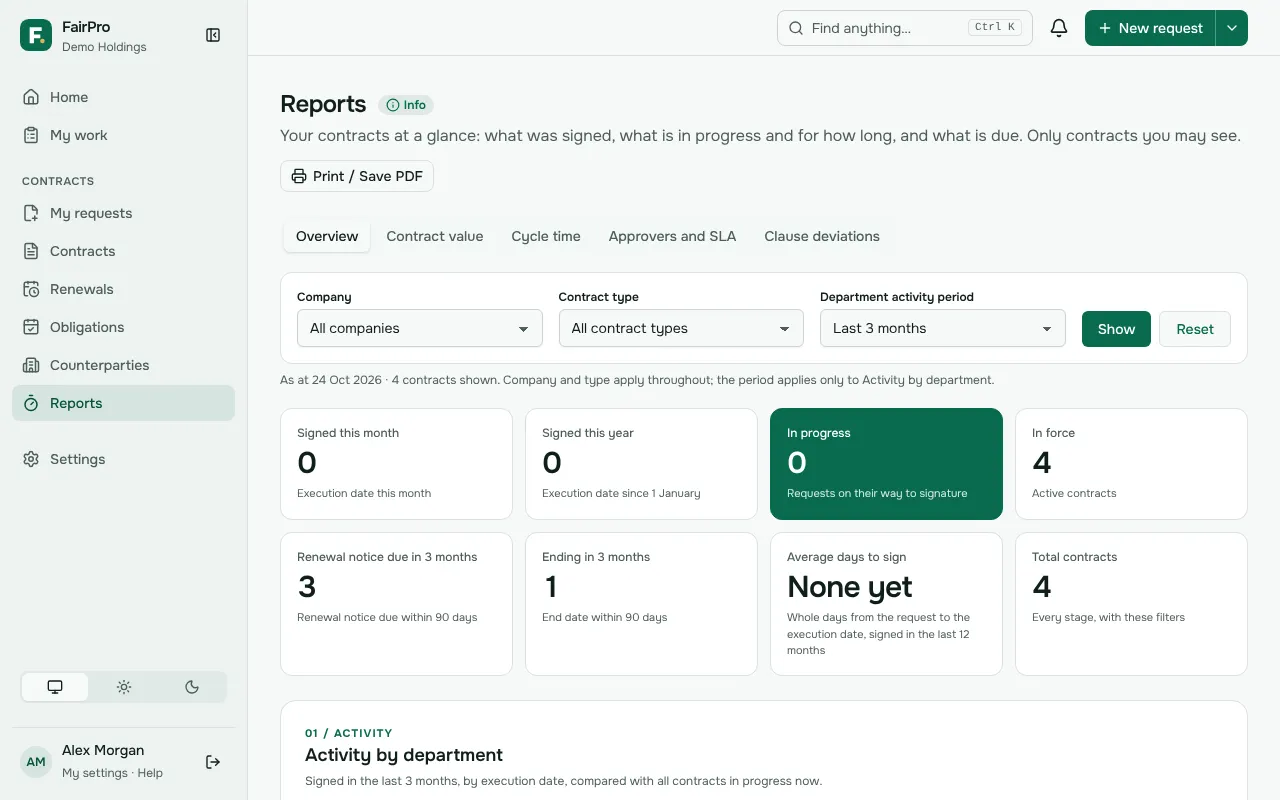Switch to the Cycle time tab
Image resolution: width=1280 pixels, height=800 pixels.
546,237
